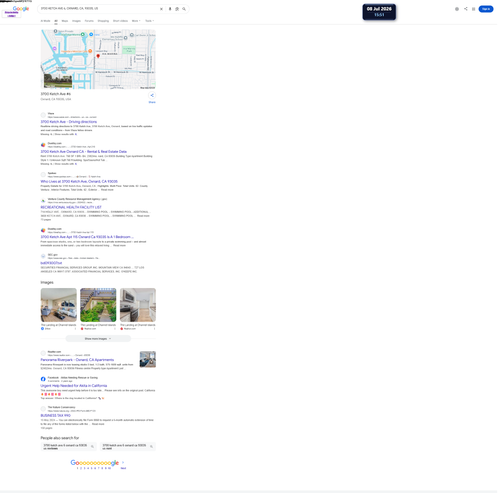Switch to the Forums tab
This screenshot has height=493, width=500.
pos(89,21)
